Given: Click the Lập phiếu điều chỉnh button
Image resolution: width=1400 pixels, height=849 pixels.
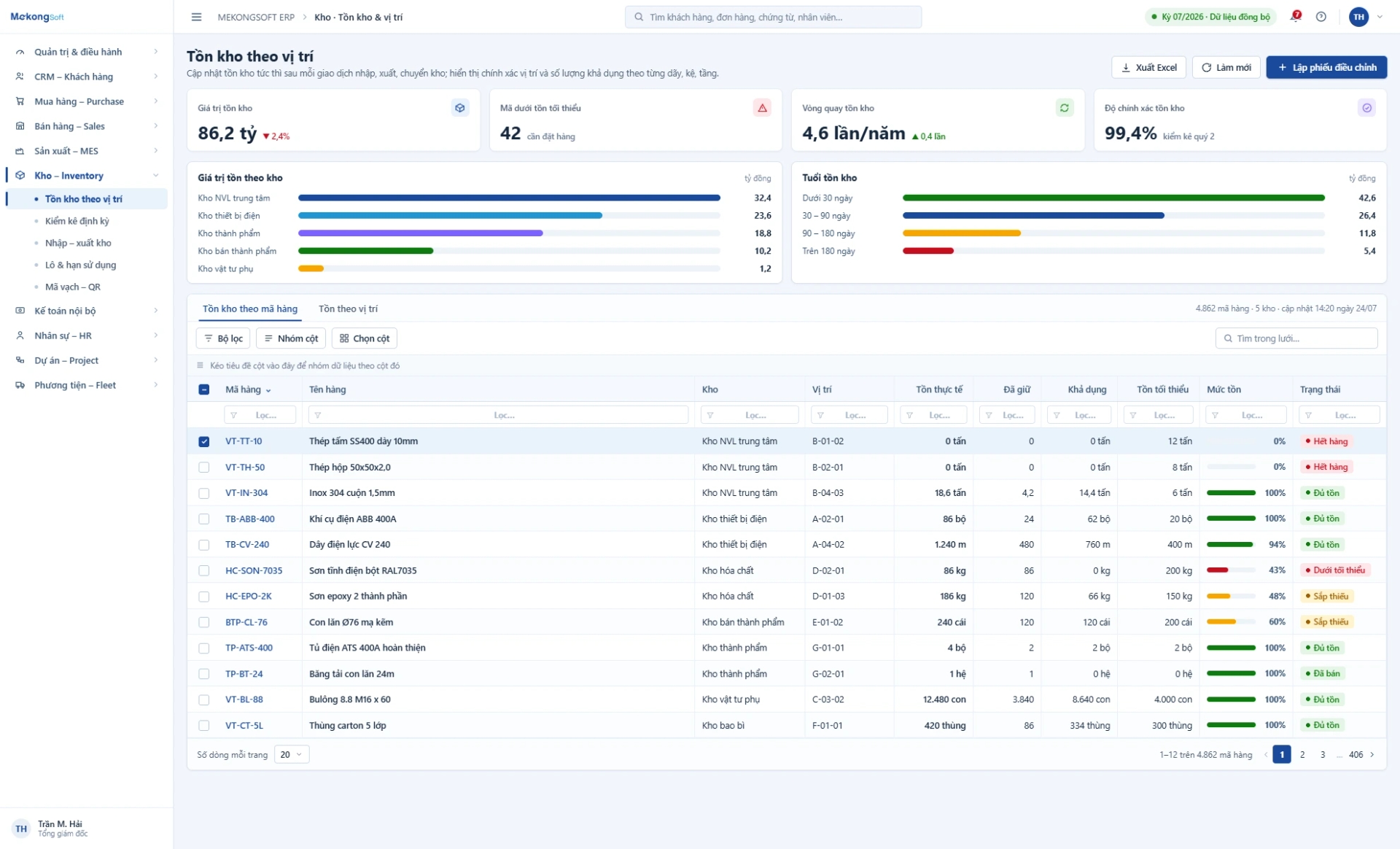Looking at the screenshot, I should pos(1326,67).
